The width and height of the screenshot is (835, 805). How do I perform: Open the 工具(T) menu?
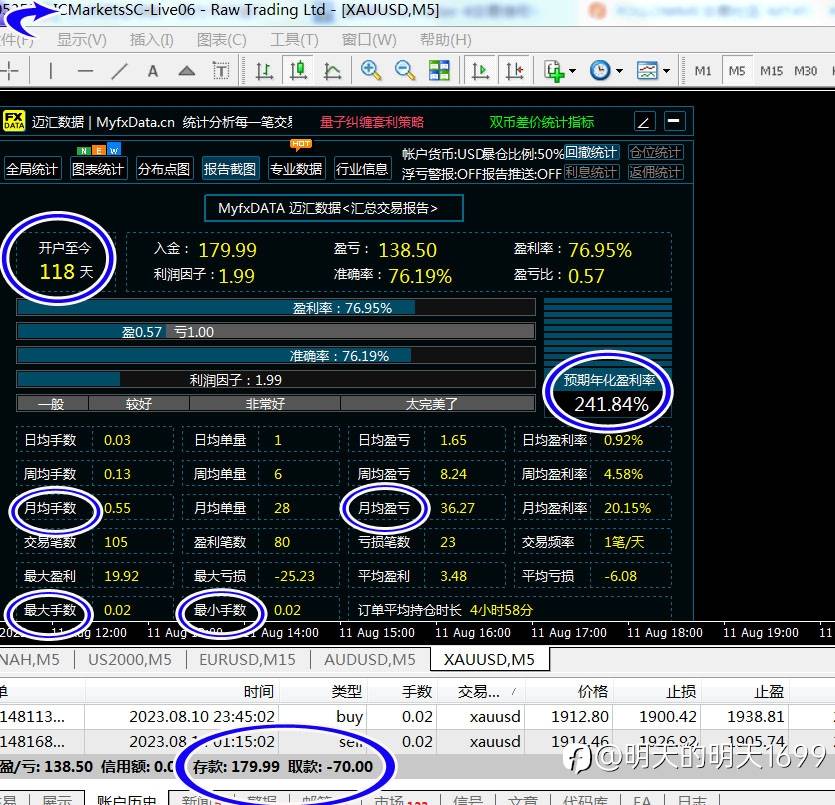294,40
